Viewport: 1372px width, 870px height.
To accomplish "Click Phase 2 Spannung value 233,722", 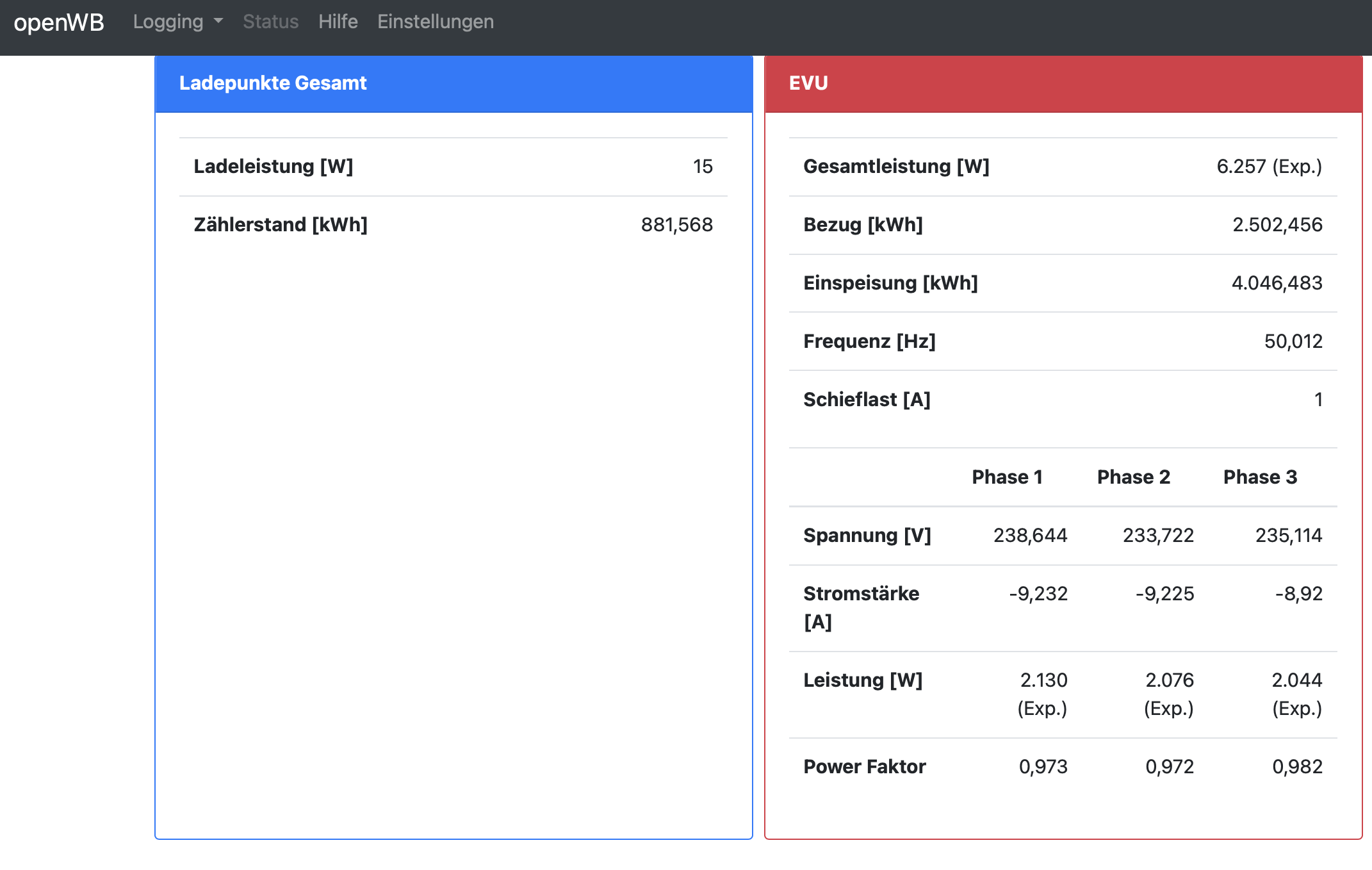I will 1158,536.
